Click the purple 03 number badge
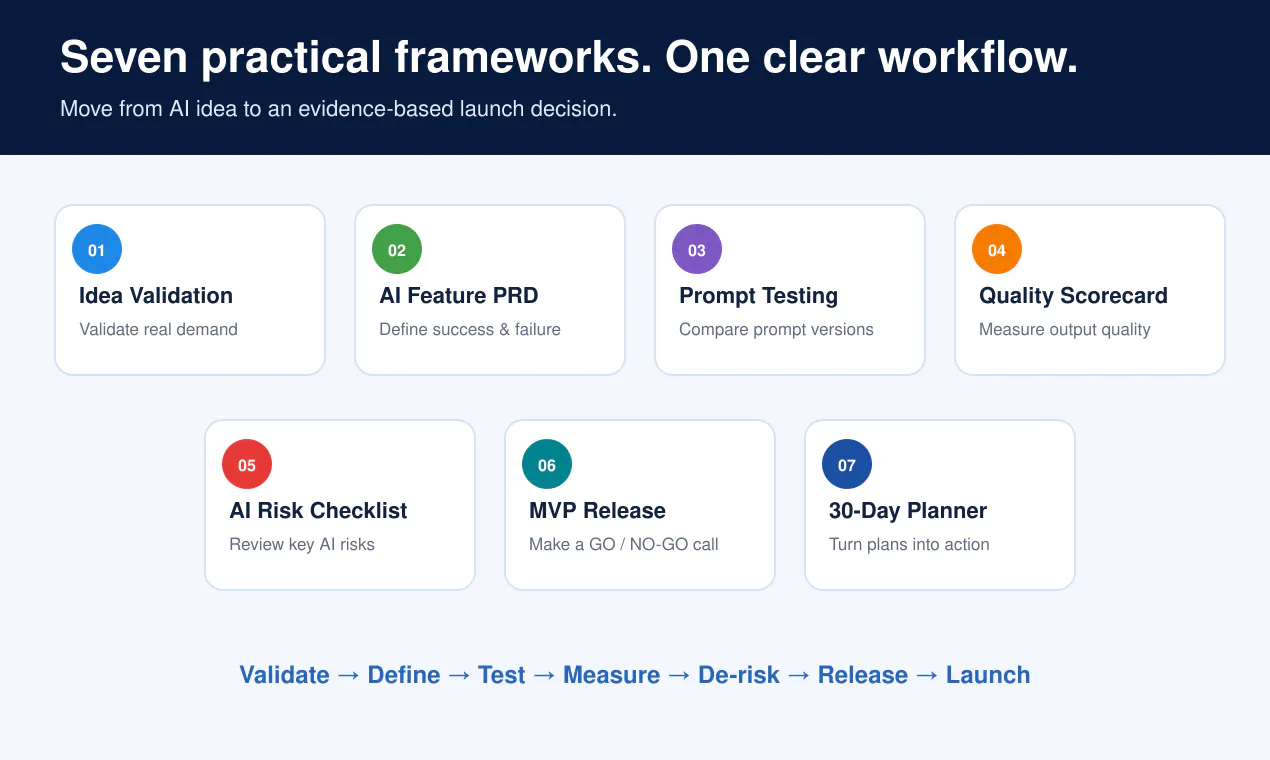 (x=697, y=250)
